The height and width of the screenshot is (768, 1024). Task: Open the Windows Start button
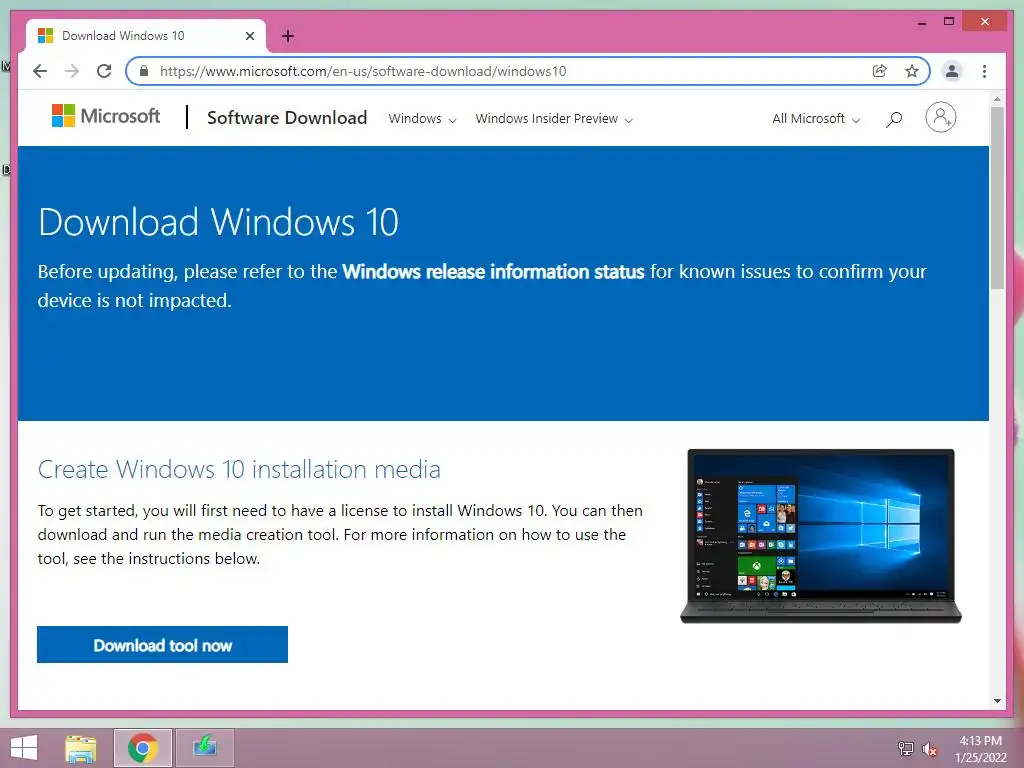(24, 748)
